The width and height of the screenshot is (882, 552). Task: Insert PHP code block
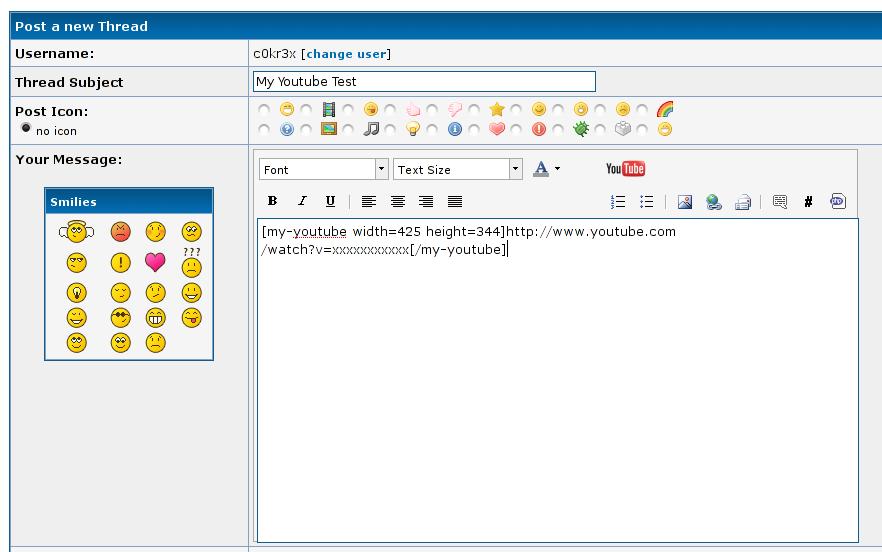838,201
